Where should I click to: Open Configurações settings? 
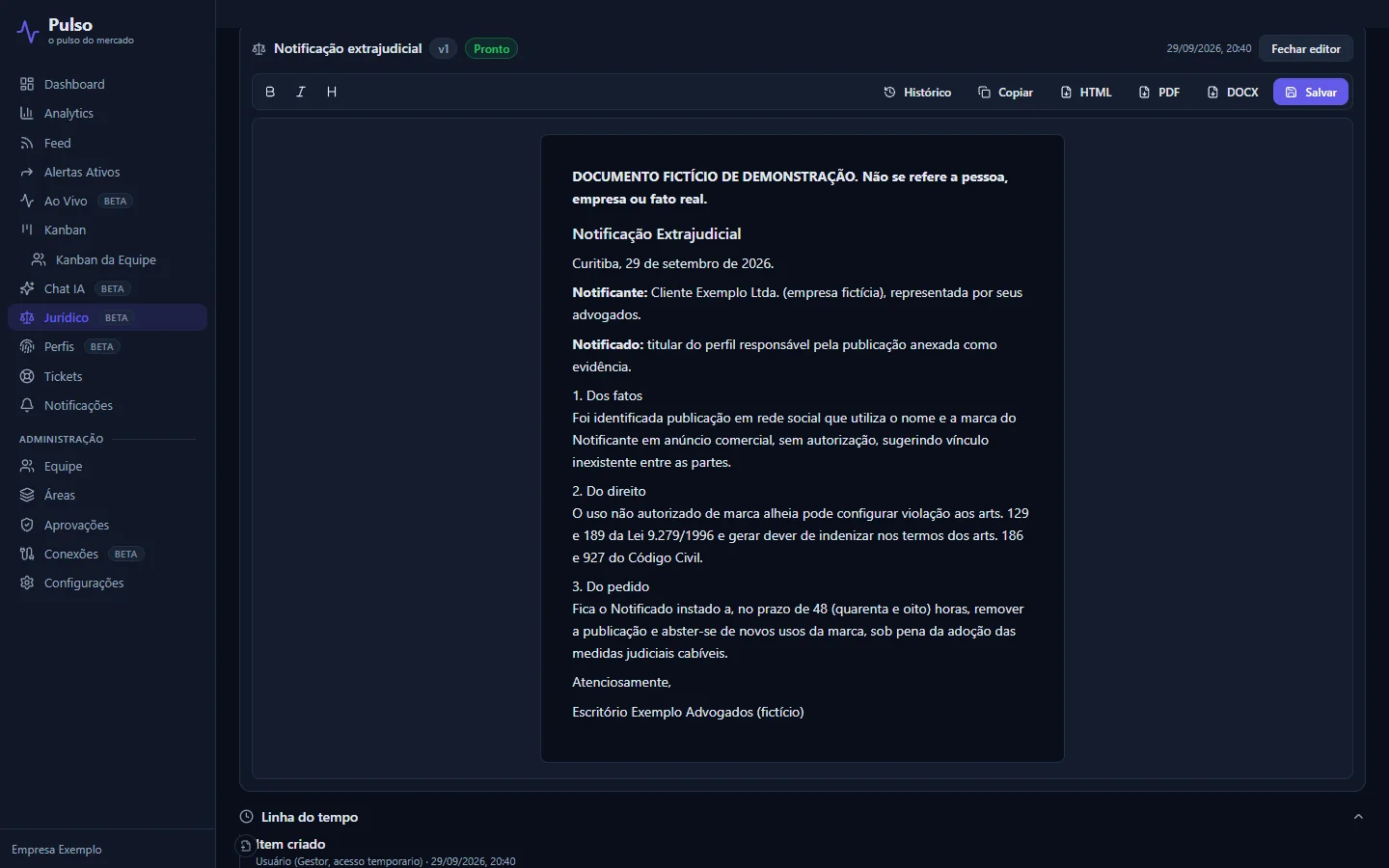pyautogui.click(x=107, y=583)
